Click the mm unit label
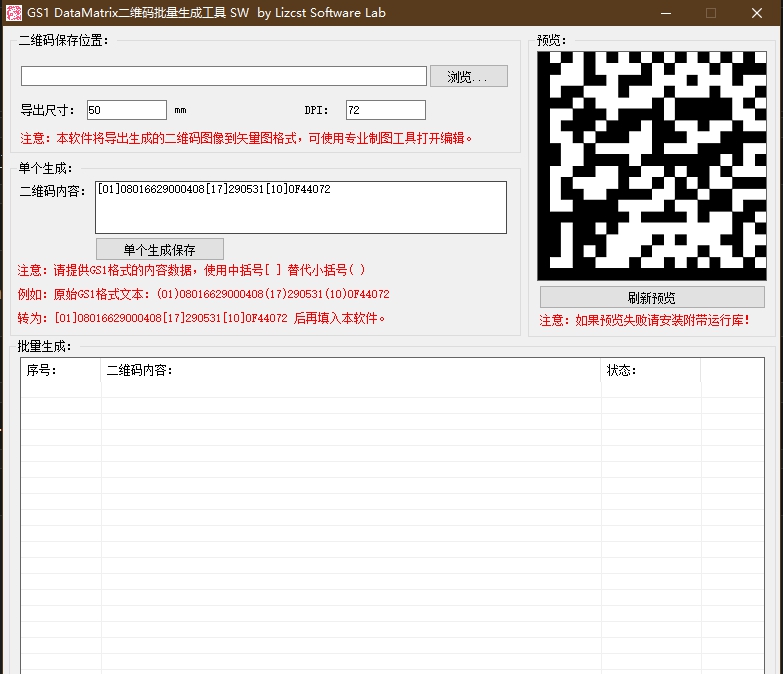The width and height of the screenshot is (783, 674). click(180, 110)
